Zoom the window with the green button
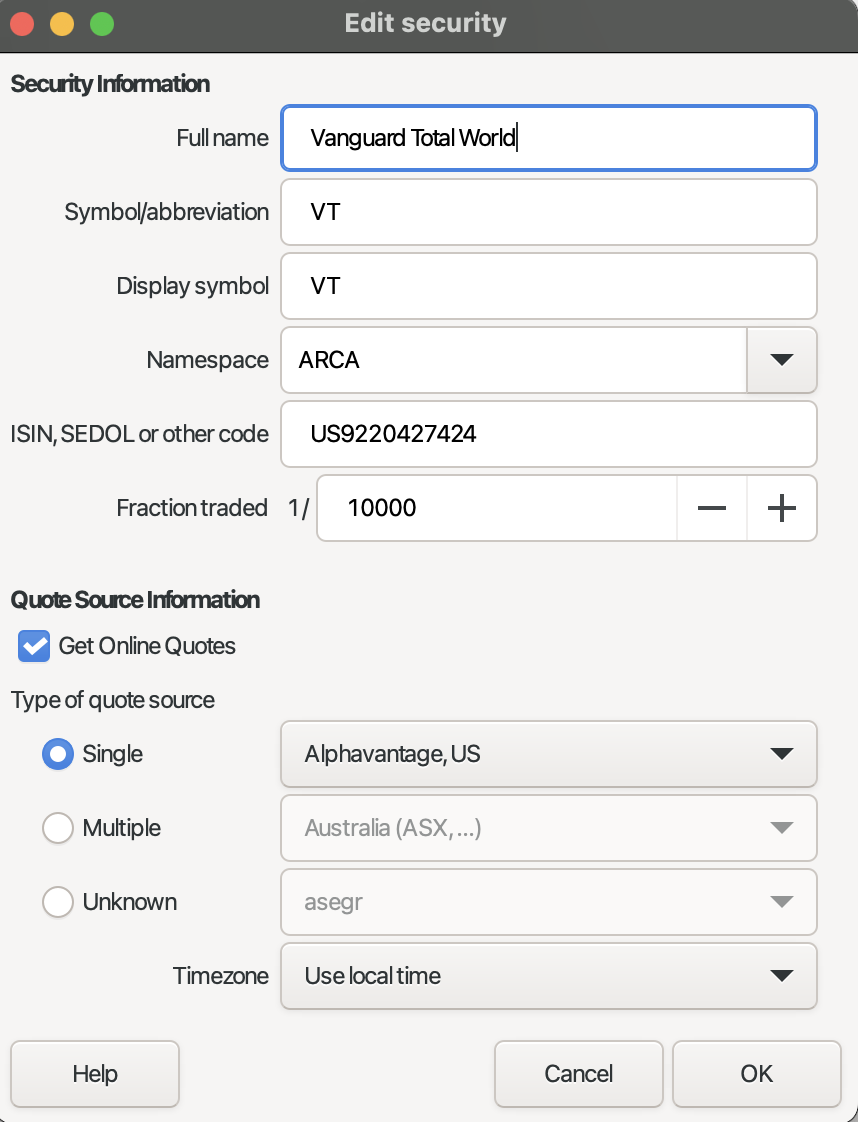The width and height of the screenshot is (858, 1122). click(102, 24)
